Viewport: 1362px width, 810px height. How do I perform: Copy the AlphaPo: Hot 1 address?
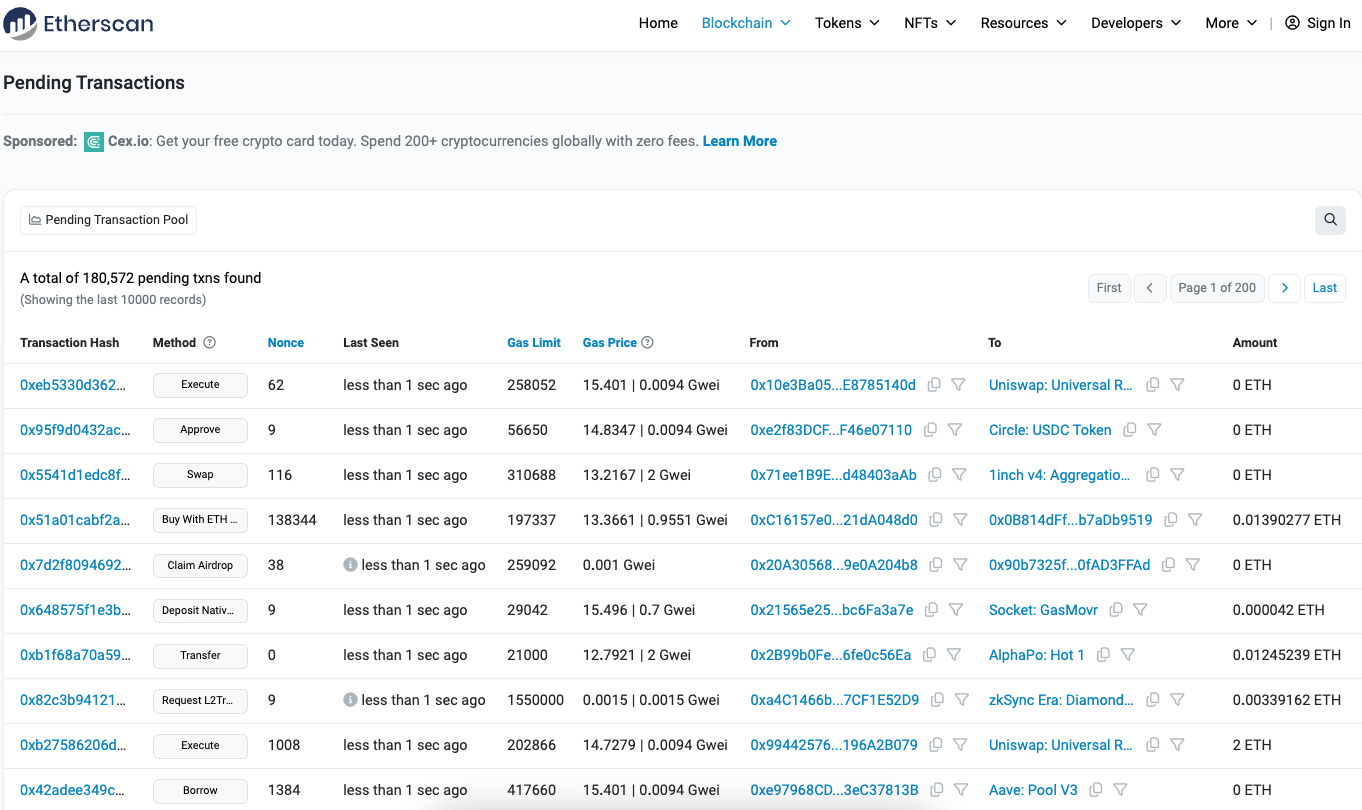click(x=1104, y=655)
